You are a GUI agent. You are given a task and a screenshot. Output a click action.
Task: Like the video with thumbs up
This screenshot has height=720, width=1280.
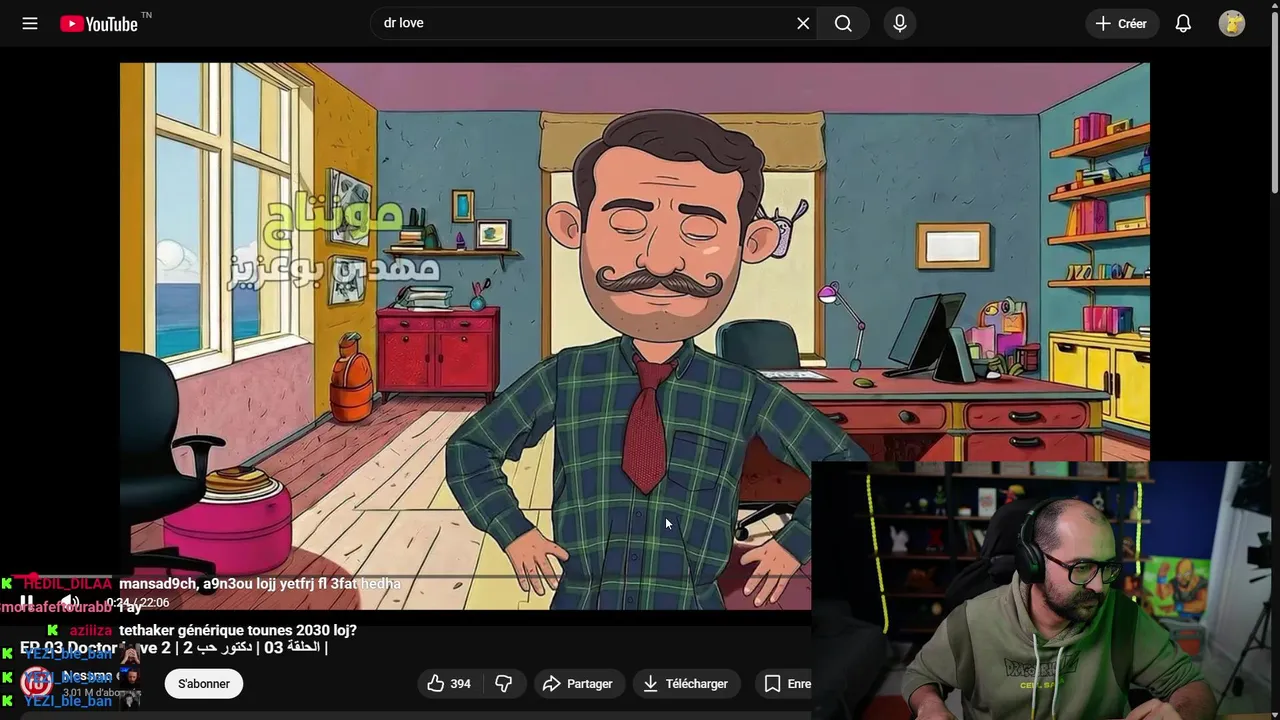tap(448, 684)
